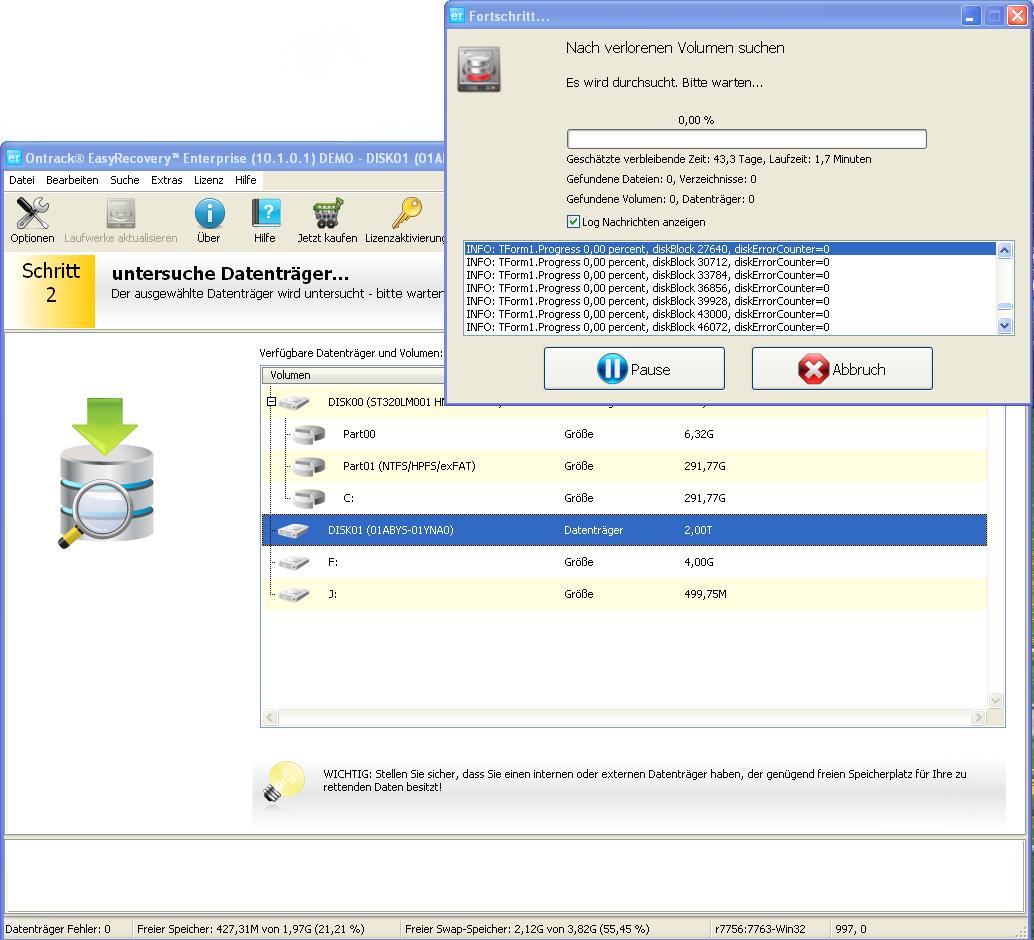
Task: Pause the volume scan
Action: coord(634,369)
